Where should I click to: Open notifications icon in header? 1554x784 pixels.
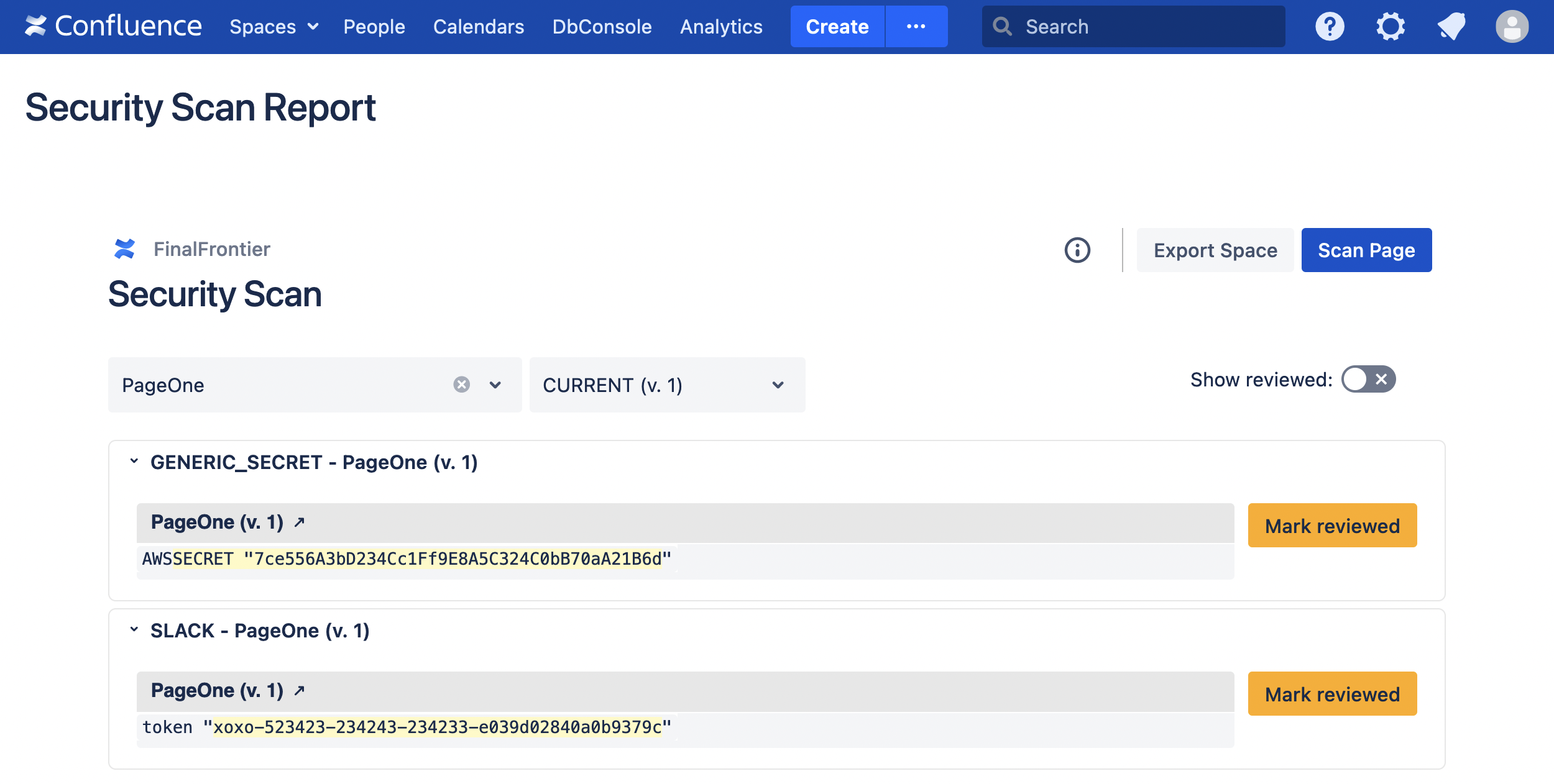(1451, 27)
